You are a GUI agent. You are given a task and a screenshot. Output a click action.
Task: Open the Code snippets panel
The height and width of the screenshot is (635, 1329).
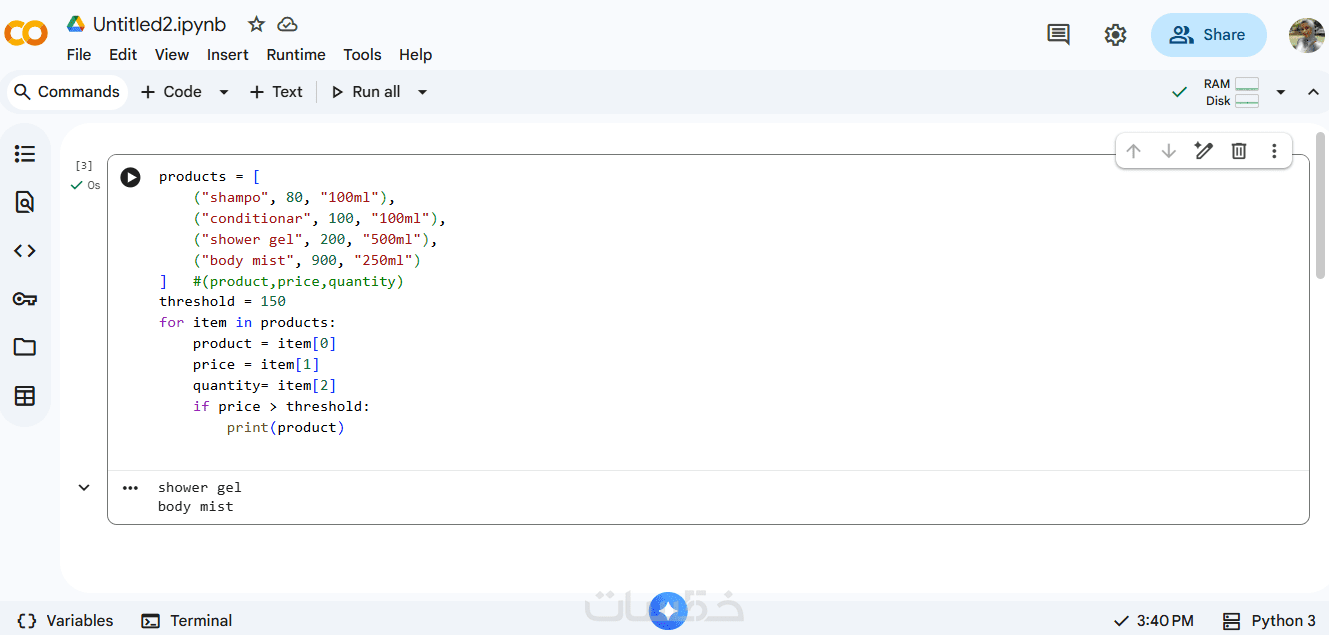[x=25, y=251]
